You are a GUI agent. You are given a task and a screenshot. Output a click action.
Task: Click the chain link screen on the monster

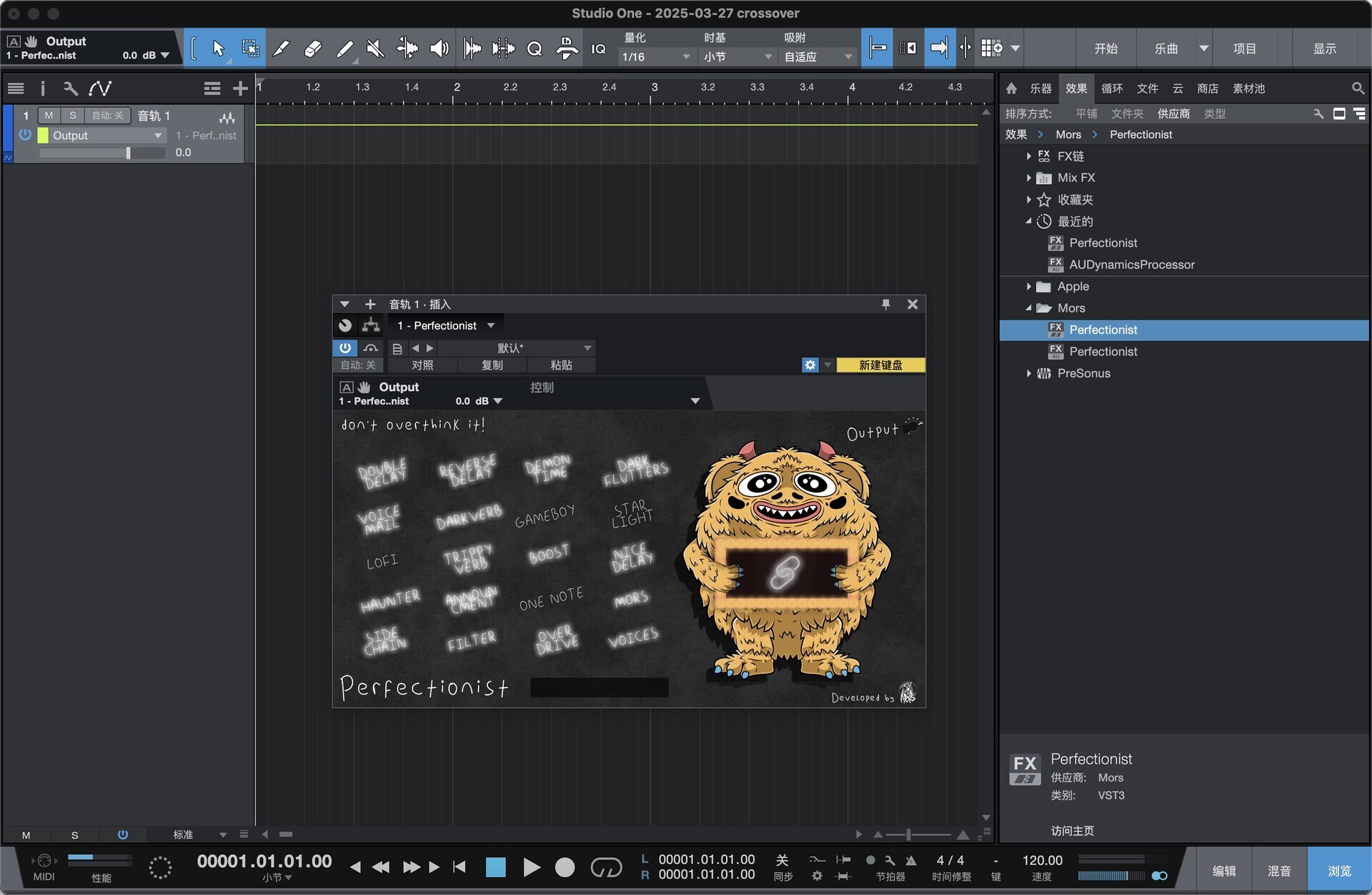(x=785, y=573)
